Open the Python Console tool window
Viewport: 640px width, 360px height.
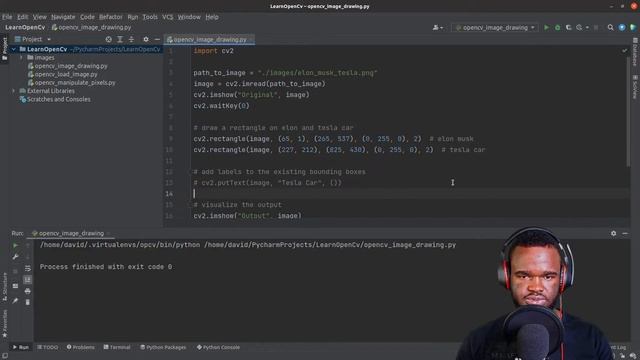click(218, 347)
